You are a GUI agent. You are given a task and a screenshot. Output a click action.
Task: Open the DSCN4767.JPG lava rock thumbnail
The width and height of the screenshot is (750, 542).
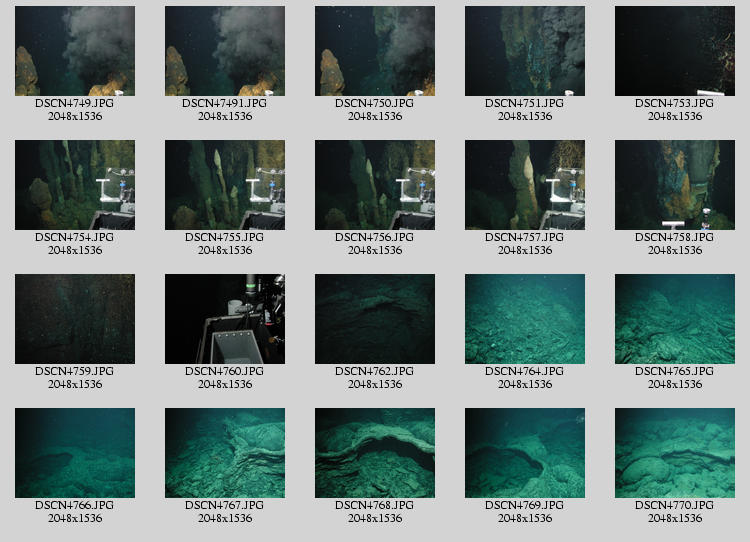[225, 453]
